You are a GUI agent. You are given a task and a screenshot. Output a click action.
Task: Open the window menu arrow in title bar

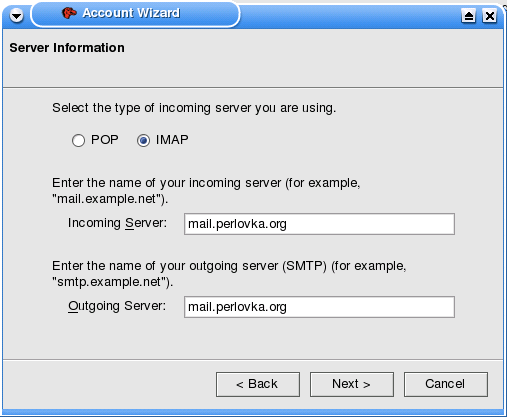pos(16,15)
